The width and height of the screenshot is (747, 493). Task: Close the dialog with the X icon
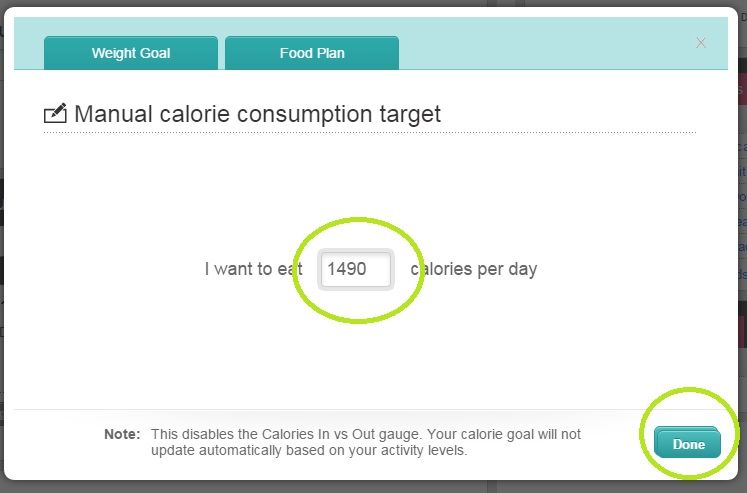(x=701, y=42)
